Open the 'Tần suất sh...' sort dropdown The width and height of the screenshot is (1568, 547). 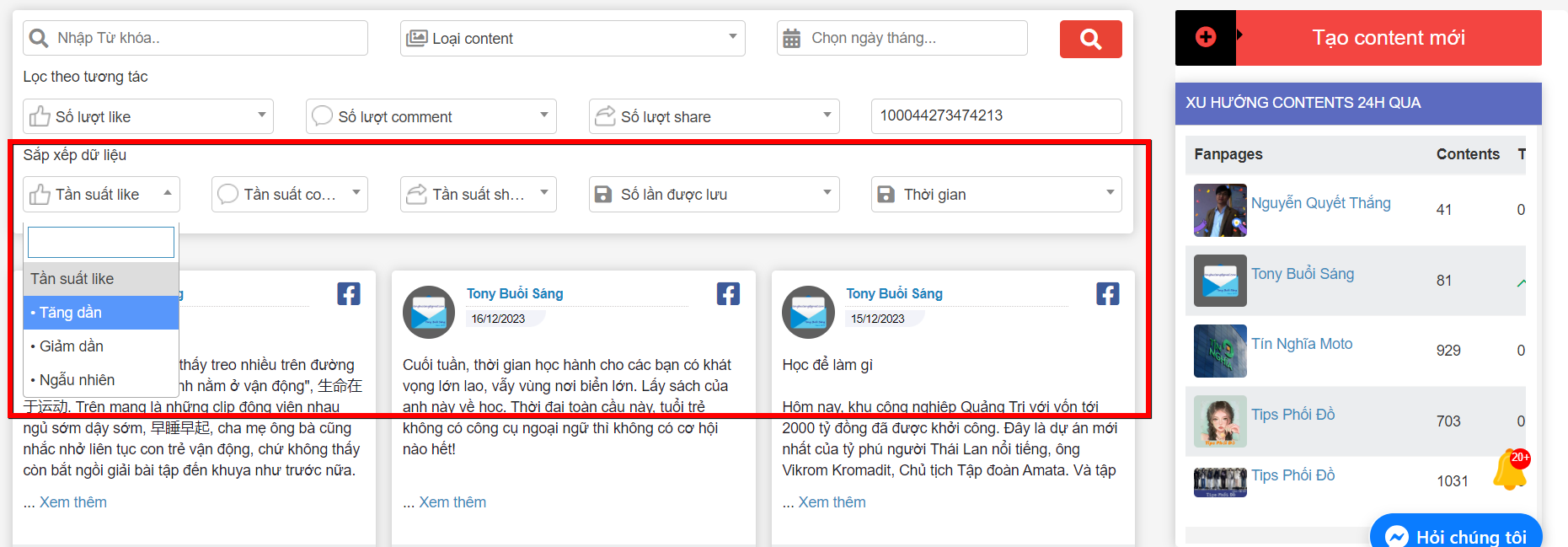point(478,194)
